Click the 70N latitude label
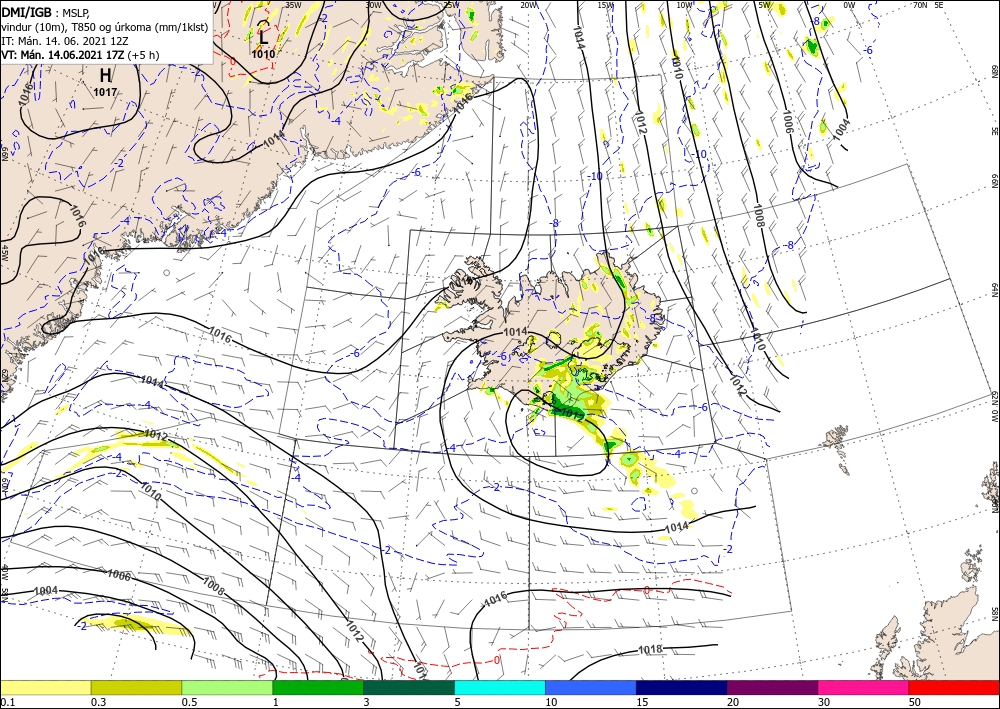1000x709 pixels. click(920, 5)
